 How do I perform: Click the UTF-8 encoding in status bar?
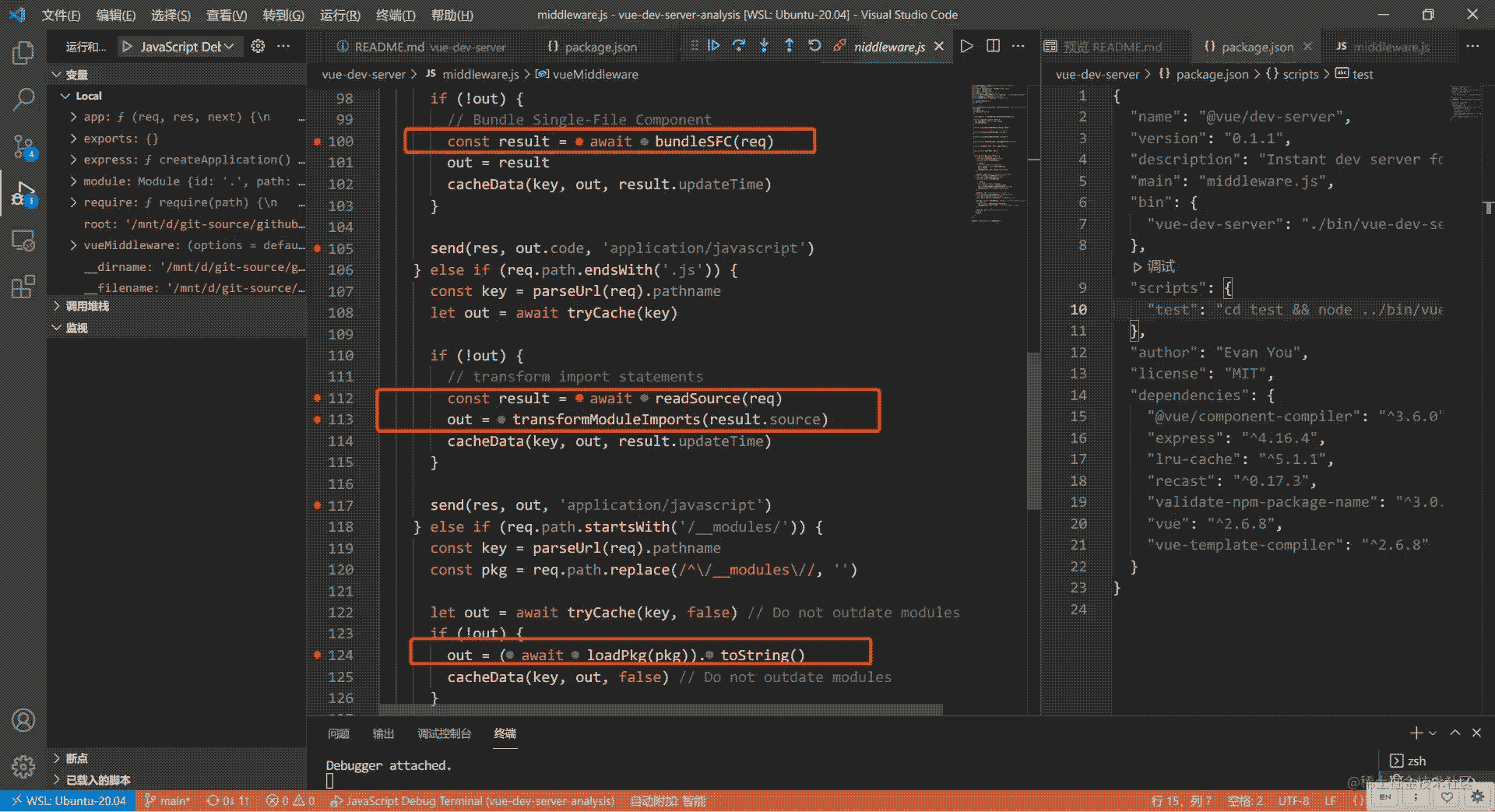pos(1294,801)
